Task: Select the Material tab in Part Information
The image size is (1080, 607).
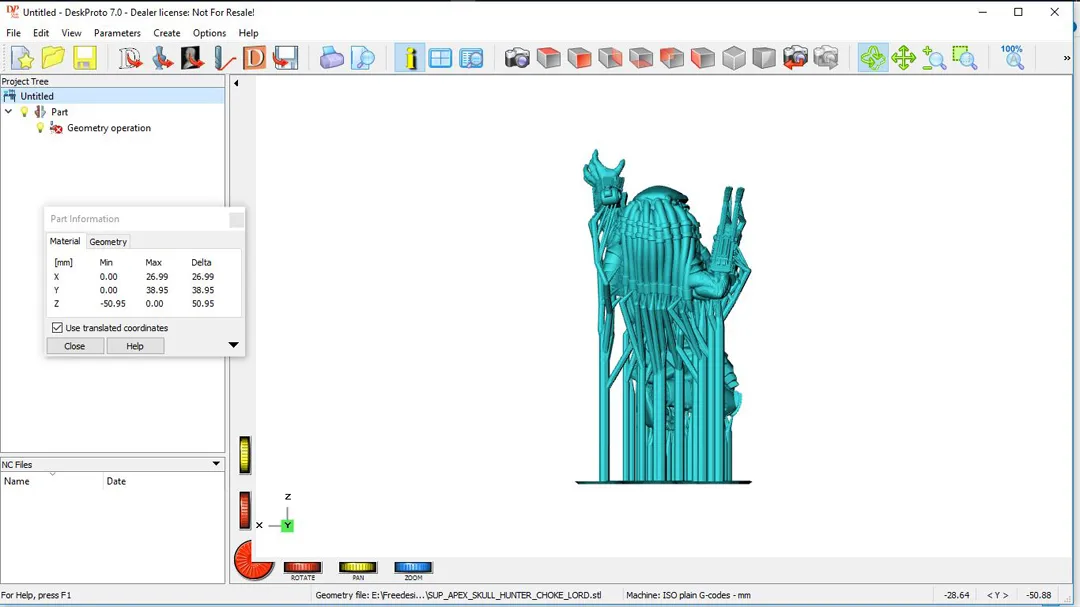Action: (x=65, y=241)
